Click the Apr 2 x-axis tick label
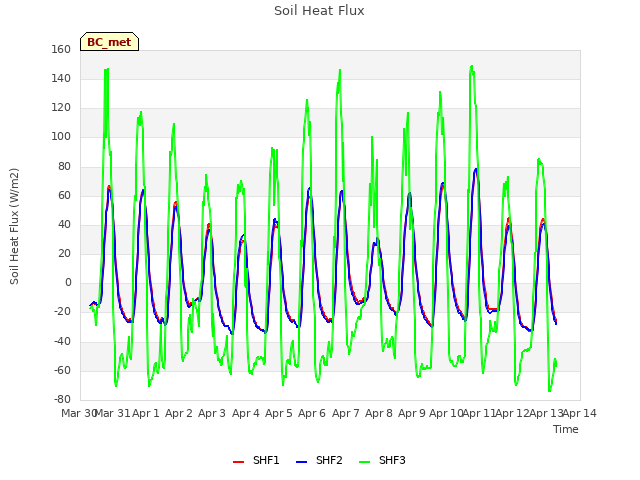 coord(179,413)
